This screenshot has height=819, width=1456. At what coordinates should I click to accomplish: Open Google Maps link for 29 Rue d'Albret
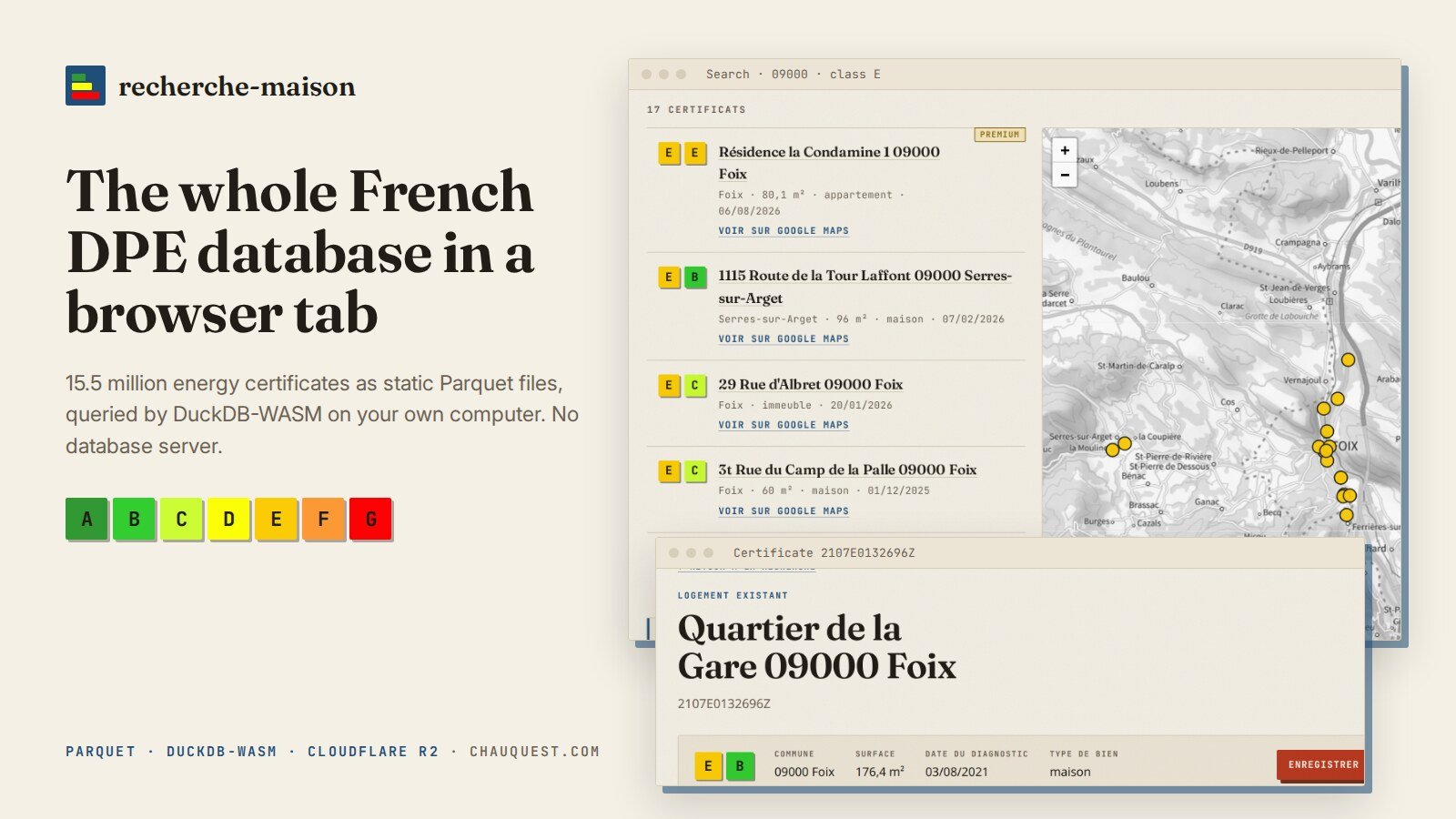pos(784,425)
